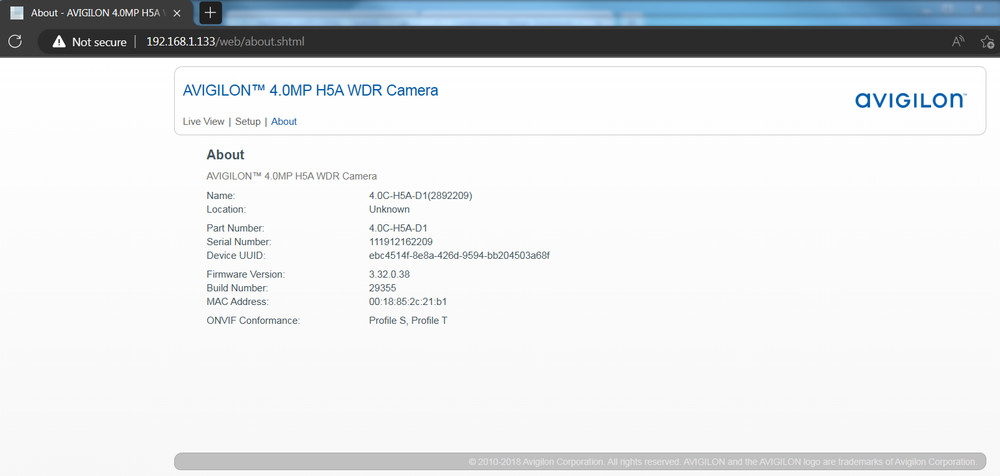Click the ONVIF value Profile S, Profile T
1000x476 pixels.
point(408,320)
